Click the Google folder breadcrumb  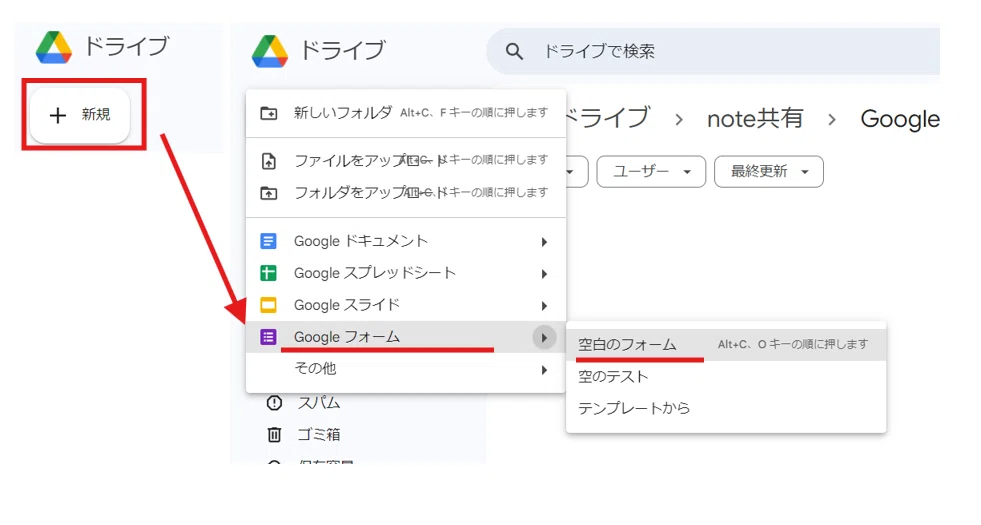[900, 119]
